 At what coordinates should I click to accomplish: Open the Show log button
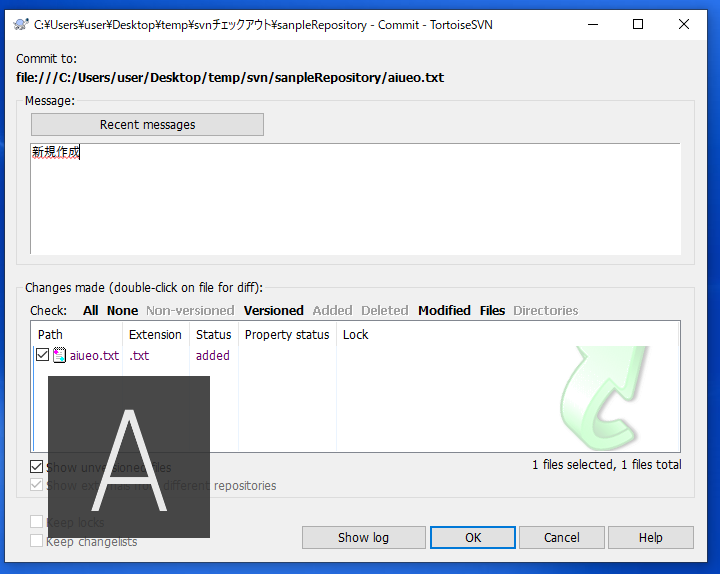(x=363, y=538)
